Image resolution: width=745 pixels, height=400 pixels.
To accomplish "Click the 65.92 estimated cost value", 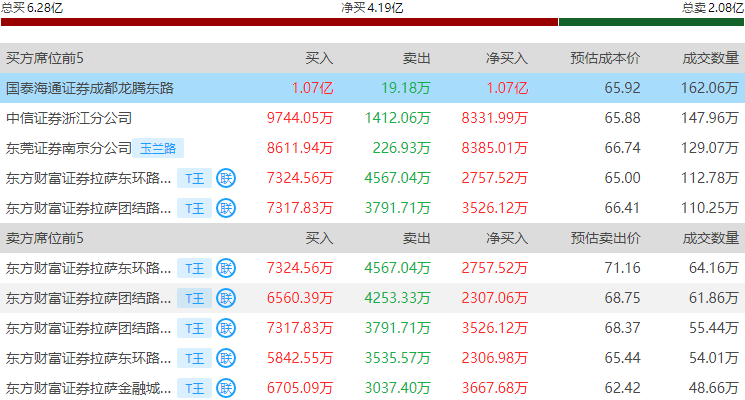I will [x=622, y=88].
